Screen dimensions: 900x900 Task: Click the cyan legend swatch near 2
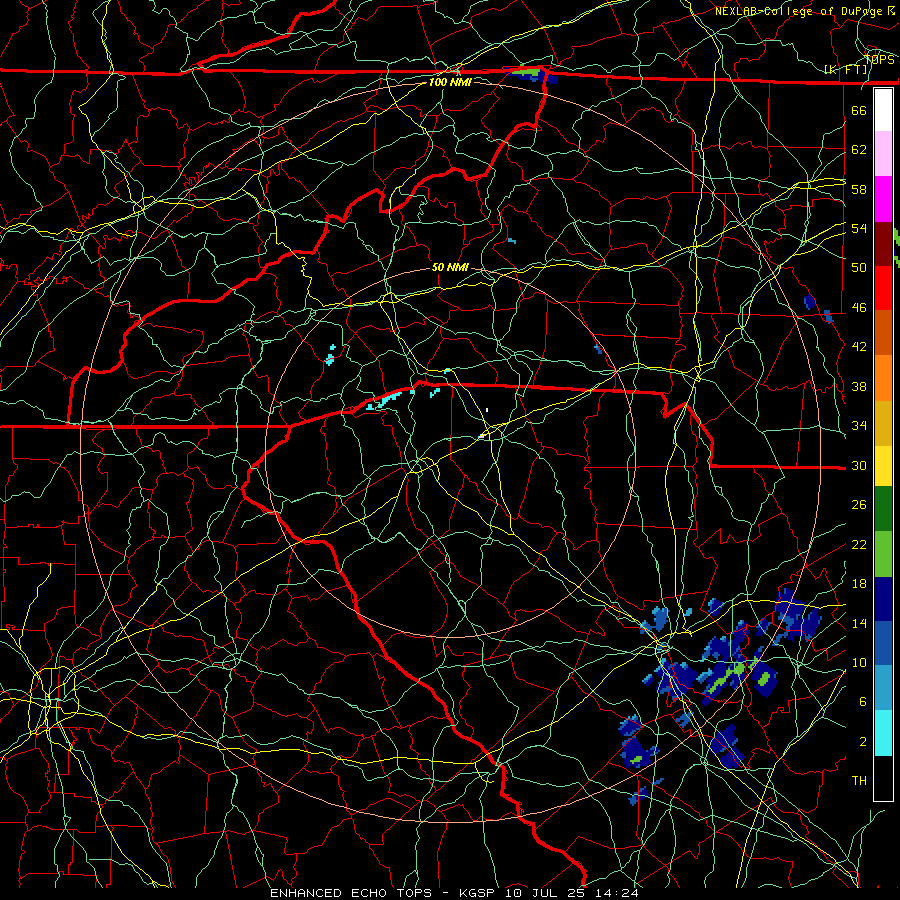[x=883, y=733]
